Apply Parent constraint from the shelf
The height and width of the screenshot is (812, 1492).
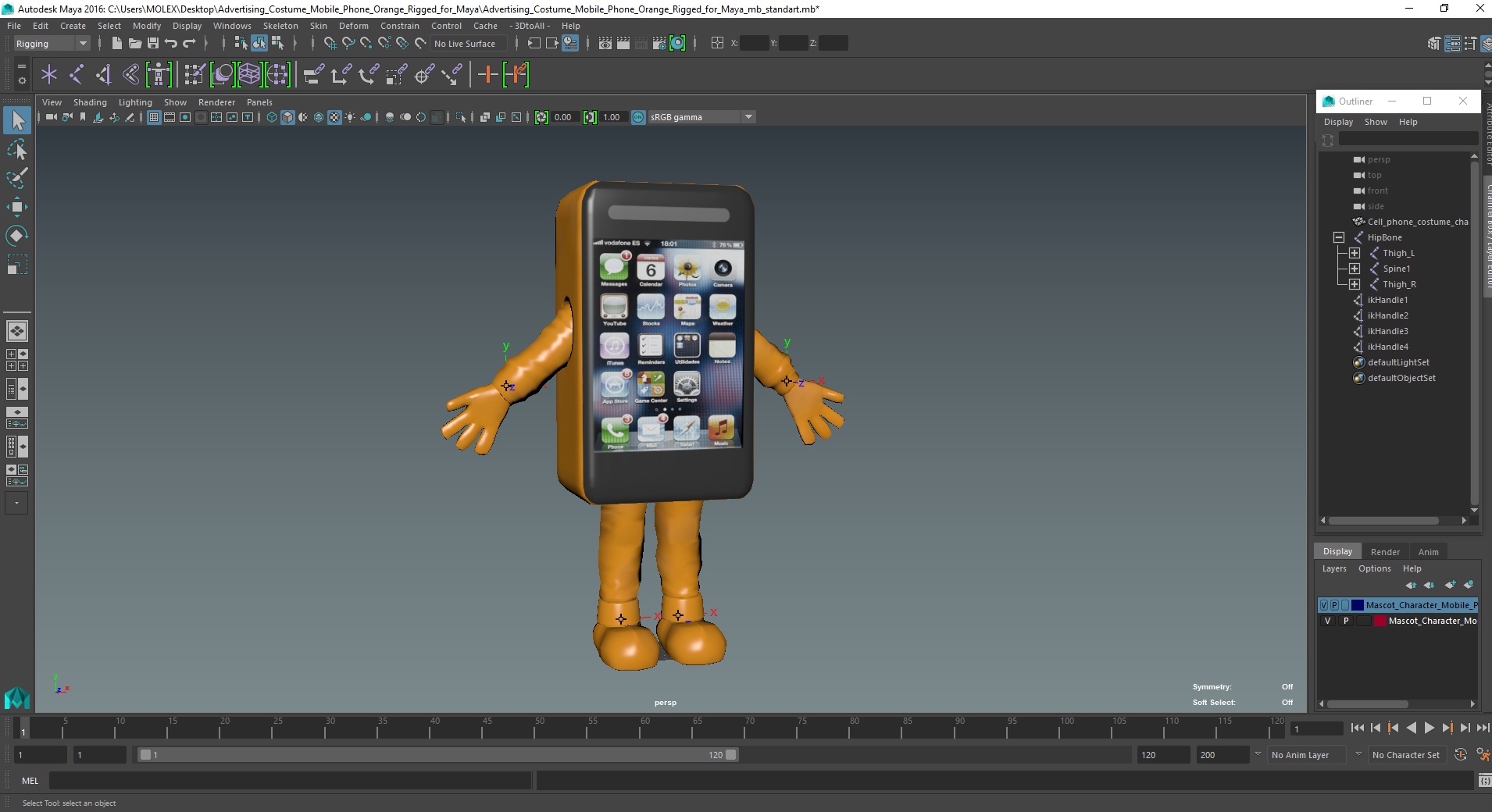[x=313, y=75]
